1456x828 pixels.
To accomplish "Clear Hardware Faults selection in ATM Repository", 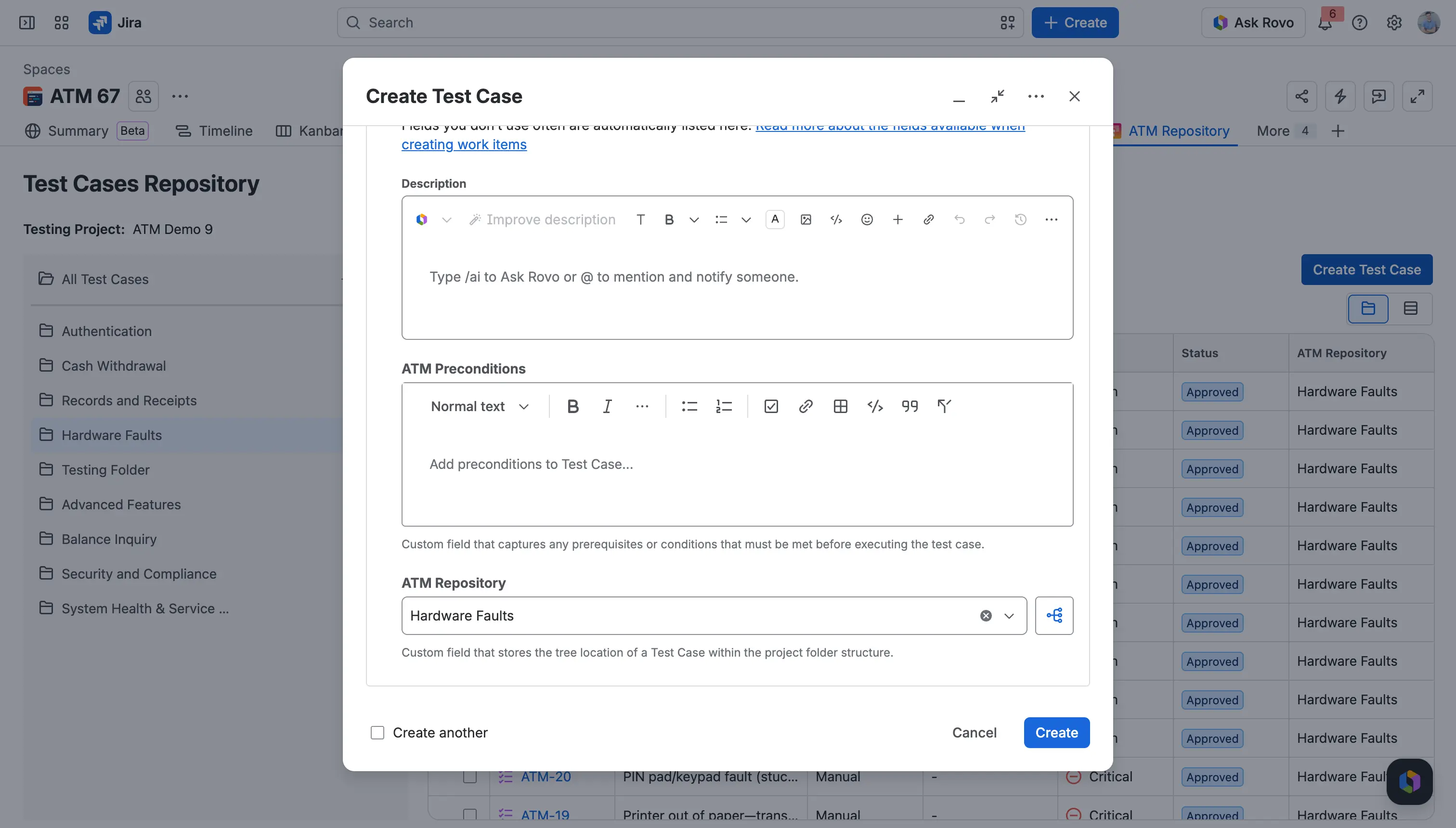I will coord(986,615).
